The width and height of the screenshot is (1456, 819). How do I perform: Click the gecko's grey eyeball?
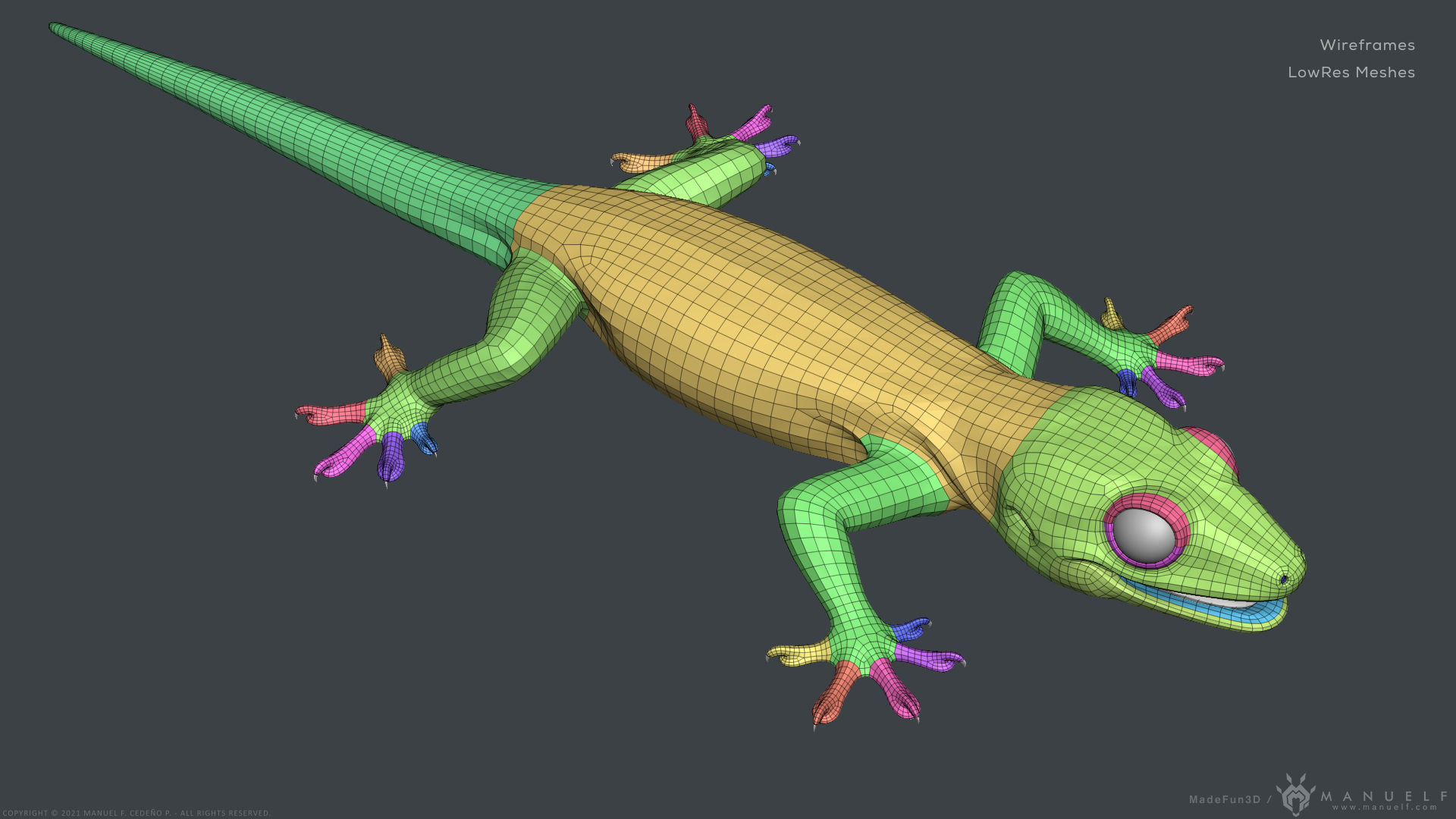(1145, 535)
